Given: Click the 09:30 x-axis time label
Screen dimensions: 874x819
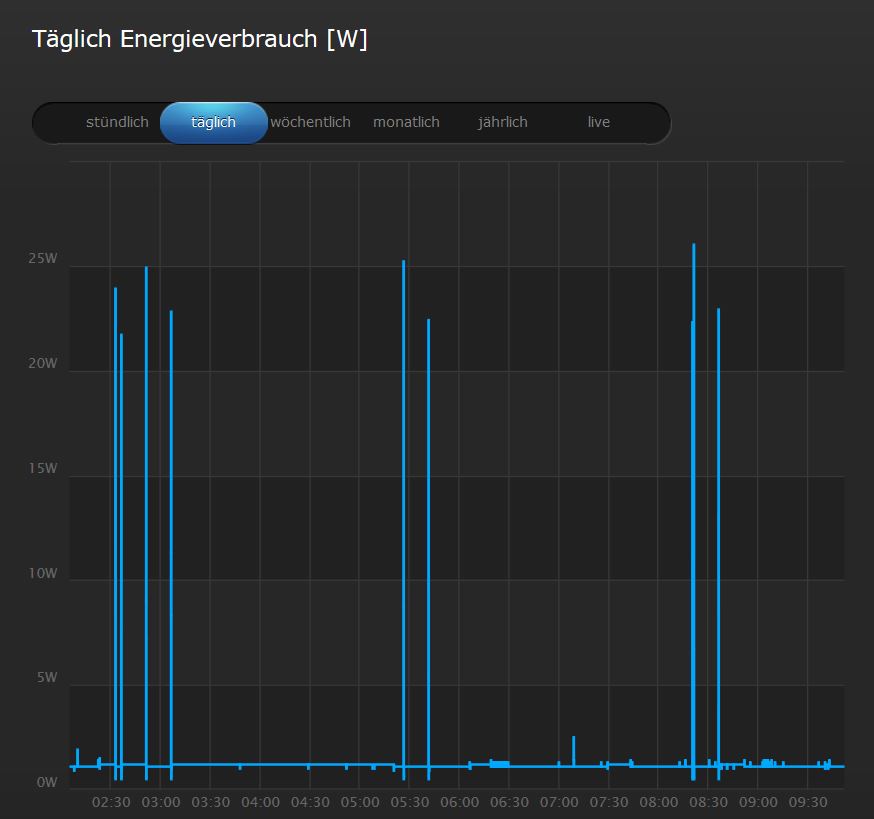Looking at the screenshot, I should (808, 802).
